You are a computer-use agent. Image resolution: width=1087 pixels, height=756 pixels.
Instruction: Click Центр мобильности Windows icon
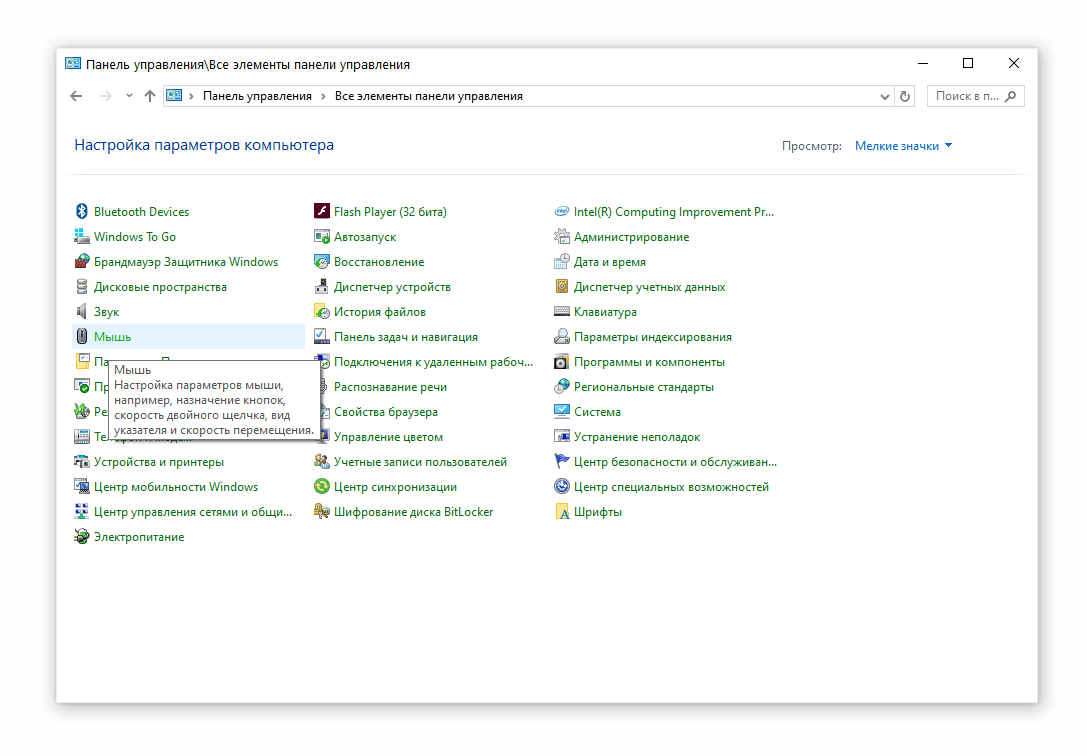point(82,486)
